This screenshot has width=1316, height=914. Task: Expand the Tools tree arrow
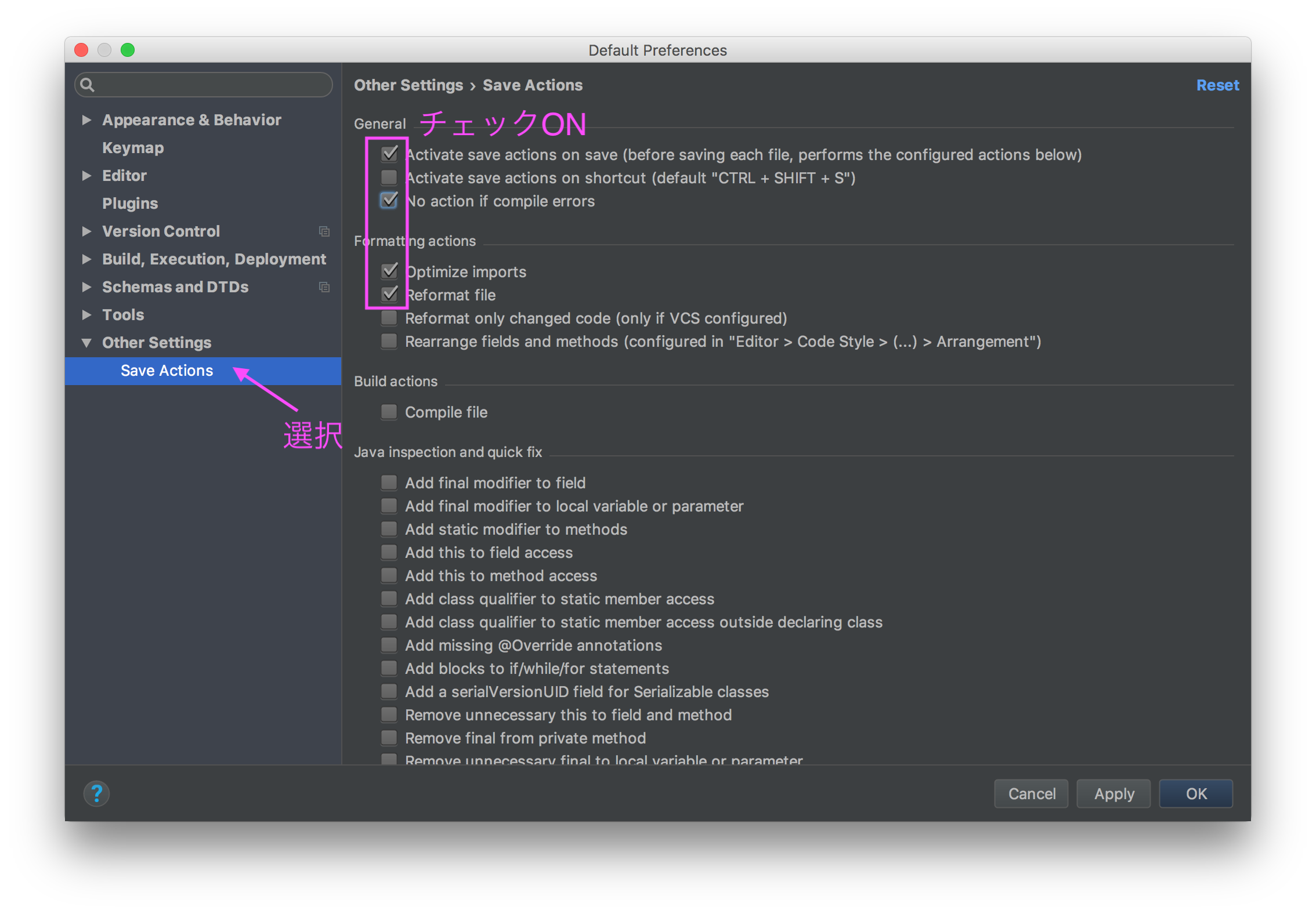point(87,315)
